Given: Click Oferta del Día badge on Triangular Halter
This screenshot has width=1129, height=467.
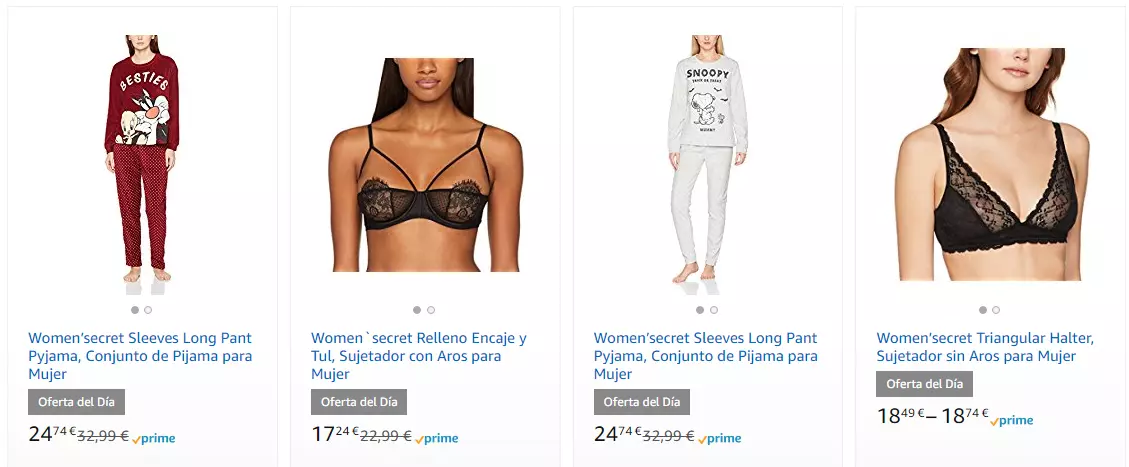Looking at the screenshot, I should 925,384.
